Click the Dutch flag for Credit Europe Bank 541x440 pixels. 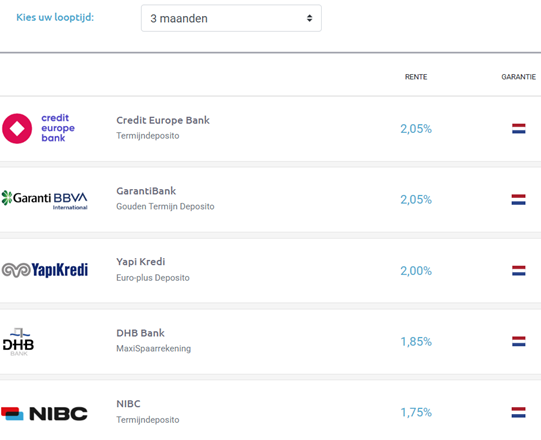click(519, 129)
